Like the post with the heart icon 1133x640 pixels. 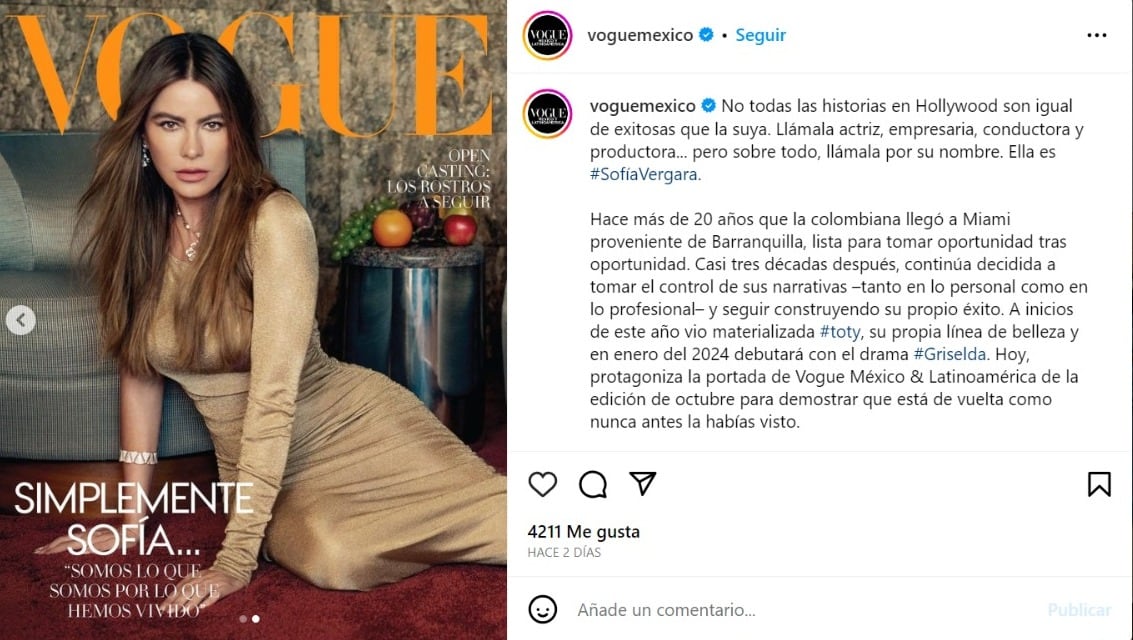(543, 484)
